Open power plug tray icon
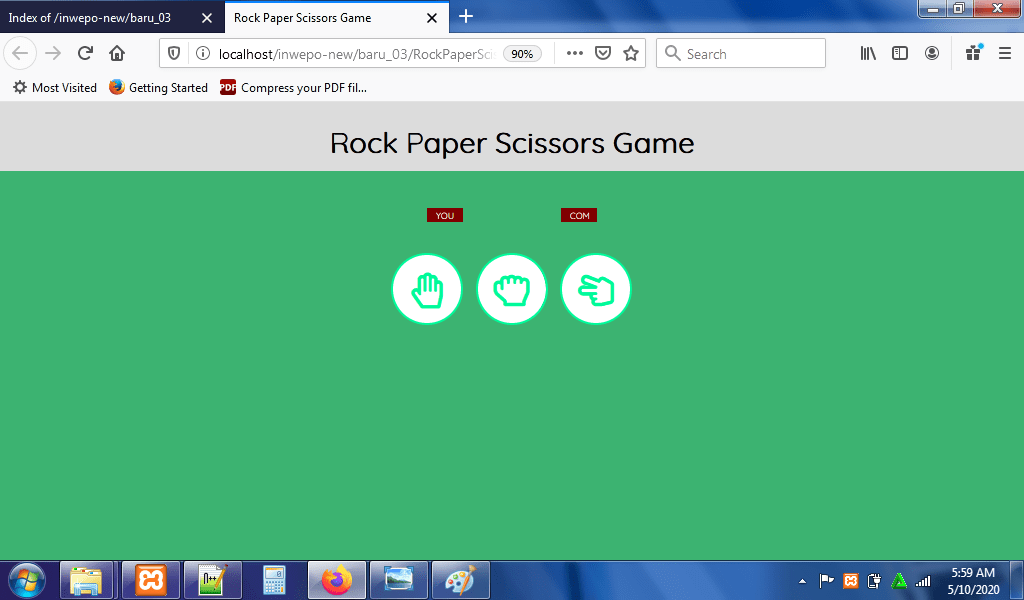The height and width of the screenshot is (600, 1024). pos(874,580)
